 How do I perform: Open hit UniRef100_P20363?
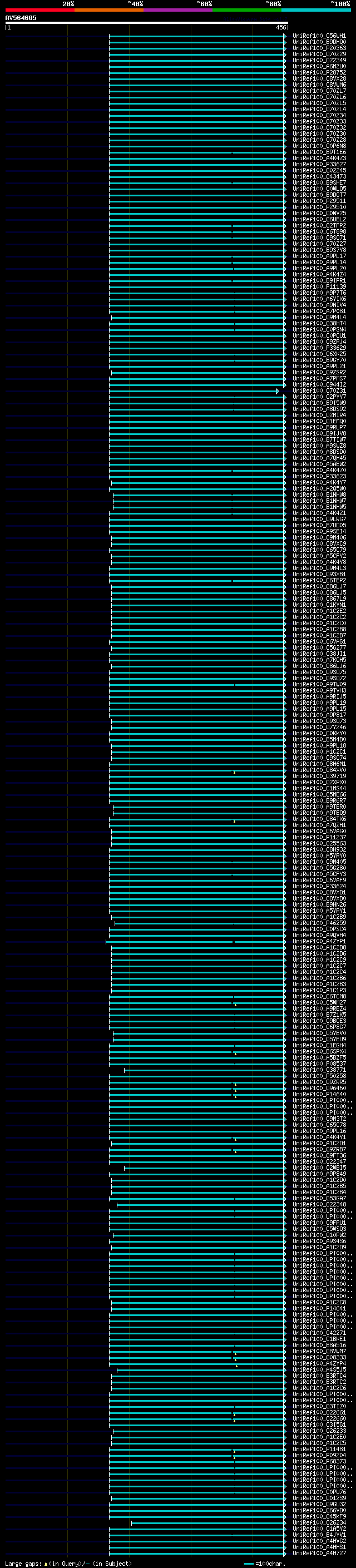coord(319,48)
